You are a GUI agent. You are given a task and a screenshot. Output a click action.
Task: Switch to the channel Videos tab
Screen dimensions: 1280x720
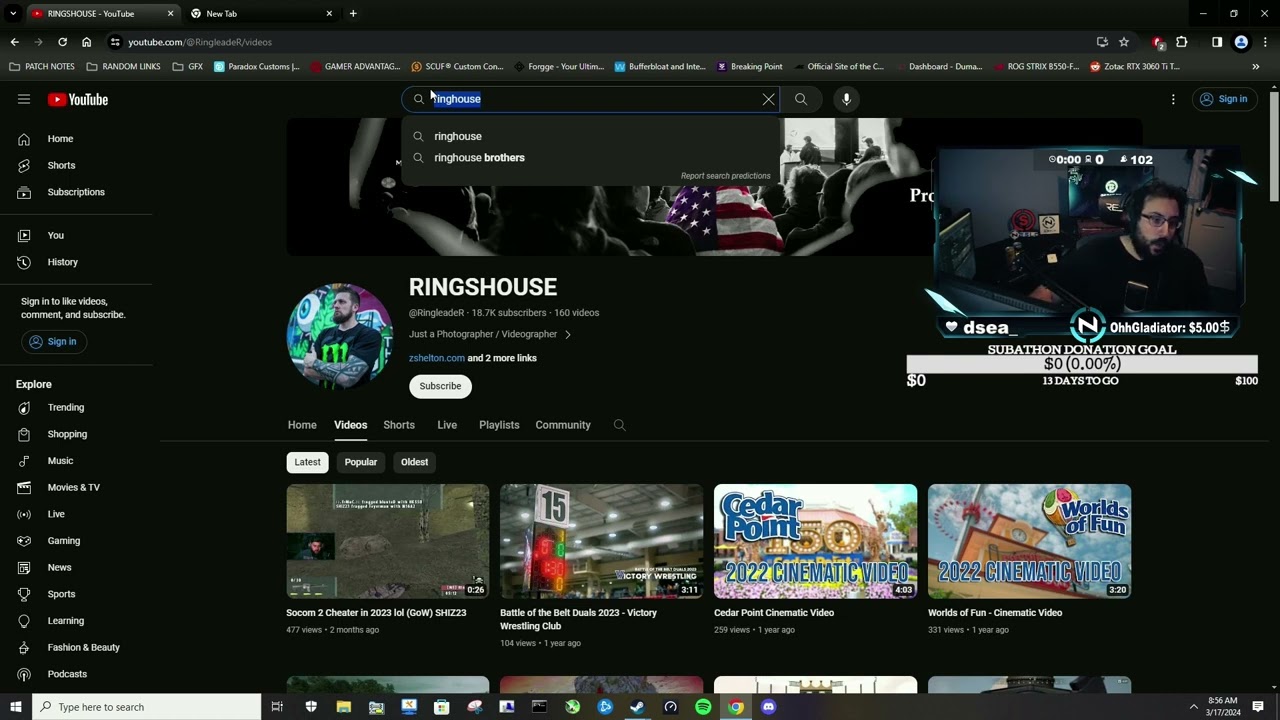(350, 425)
